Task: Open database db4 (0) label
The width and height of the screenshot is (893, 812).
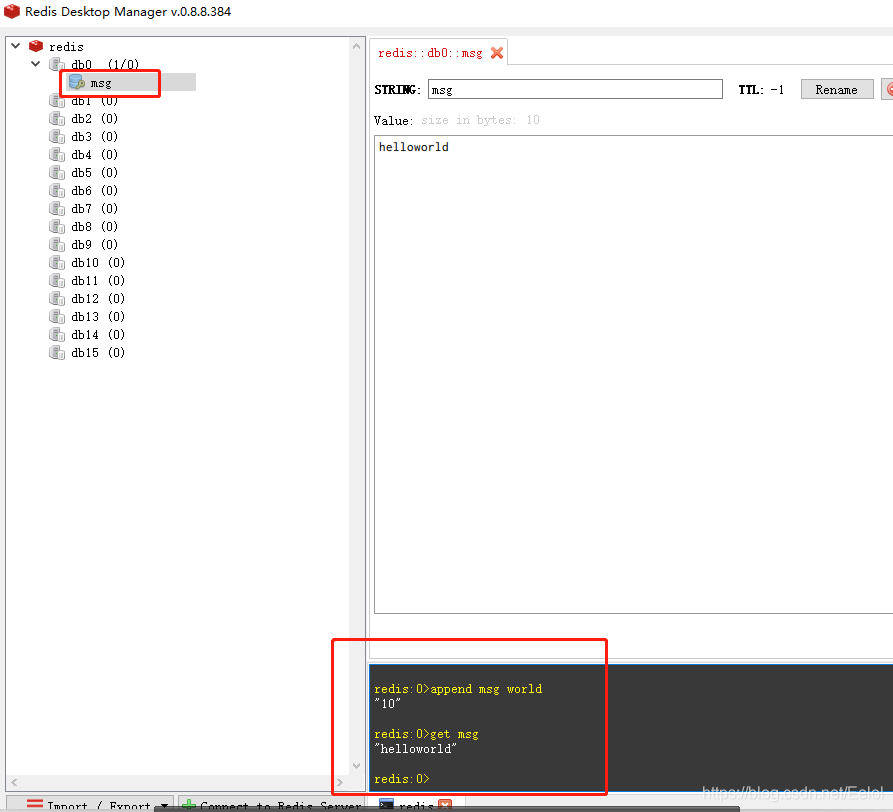Action: (95, 155)
